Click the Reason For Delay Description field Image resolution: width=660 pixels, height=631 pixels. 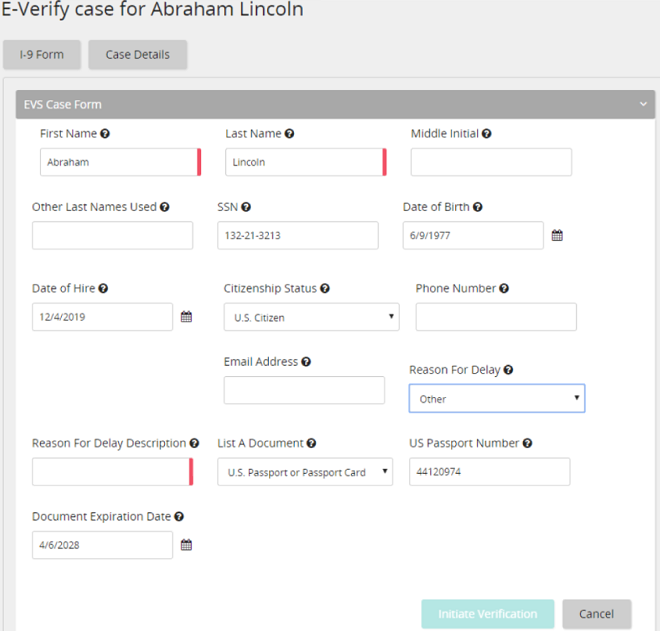click(112, 472)
